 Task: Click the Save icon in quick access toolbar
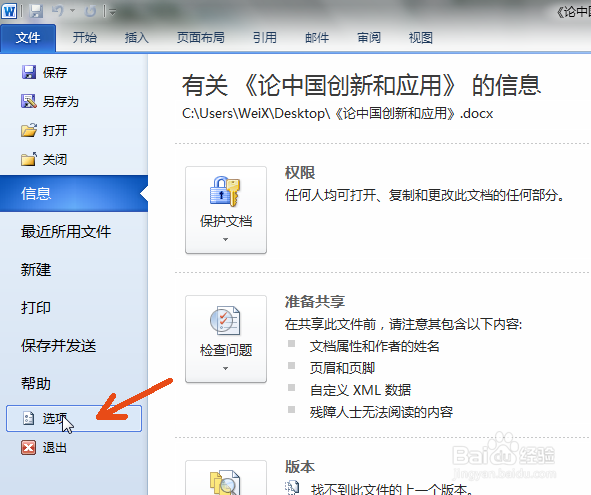coord(36,11)
